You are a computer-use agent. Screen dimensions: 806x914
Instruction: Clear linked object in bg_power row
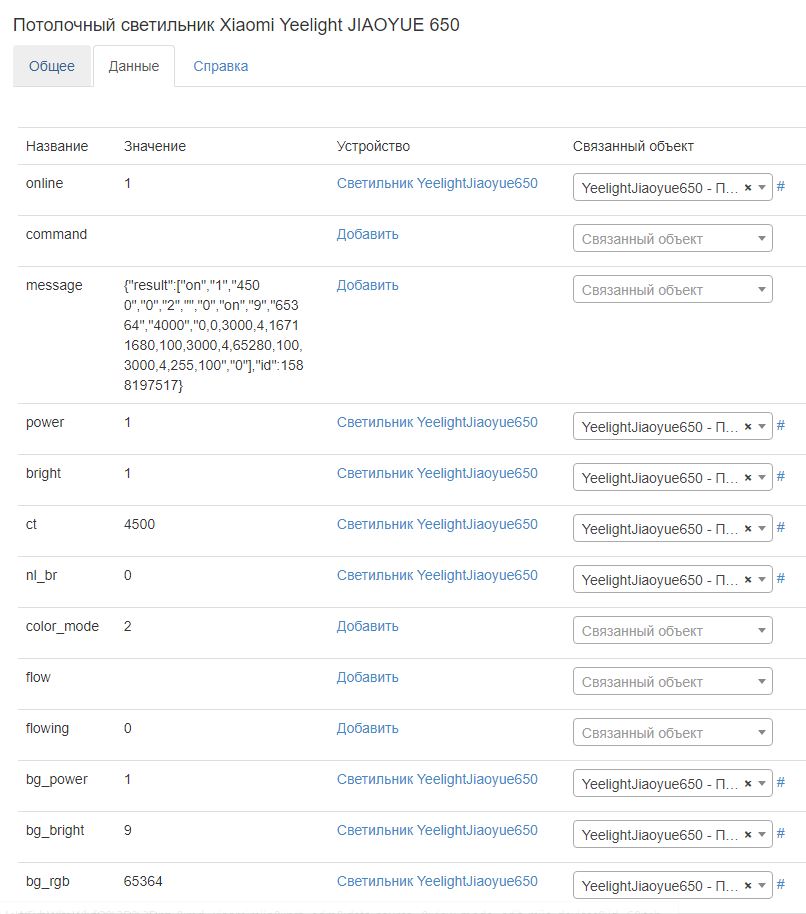tap(748, 783)
